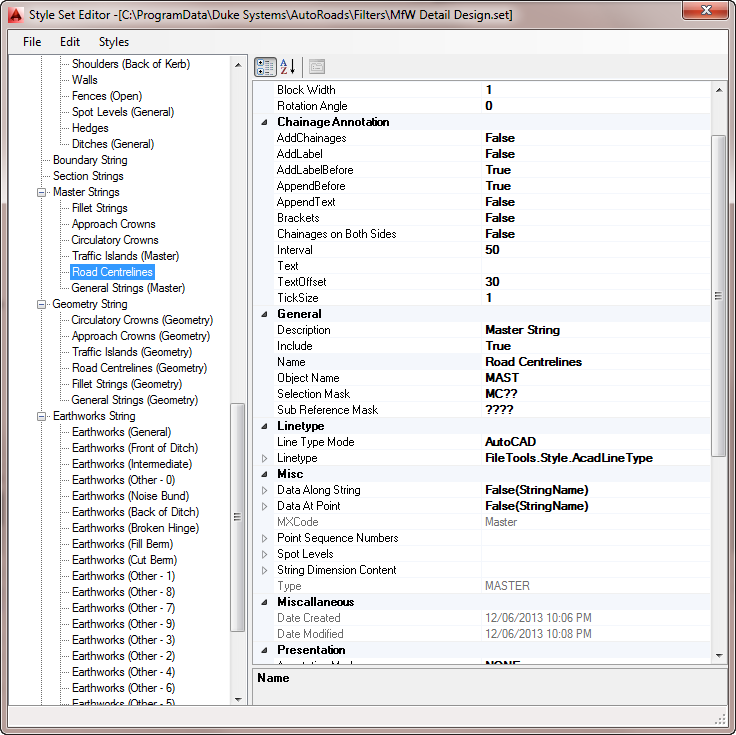Click the Alphabetical sort toolbar icon
The width and height of the screenshot is (736, 735).
tap(288, 67)
